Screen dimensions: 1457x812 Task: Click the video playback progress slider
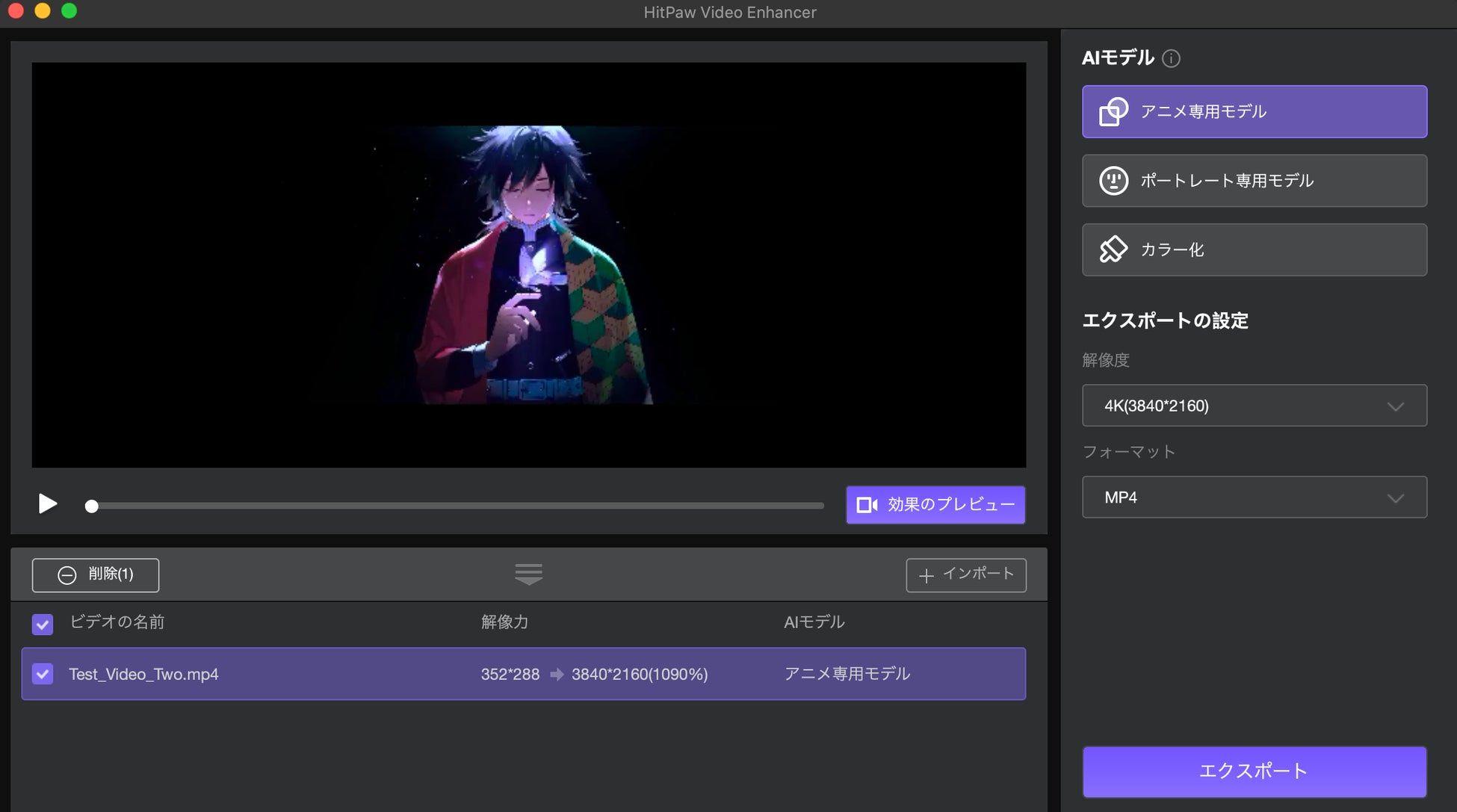tap(456, 506)
